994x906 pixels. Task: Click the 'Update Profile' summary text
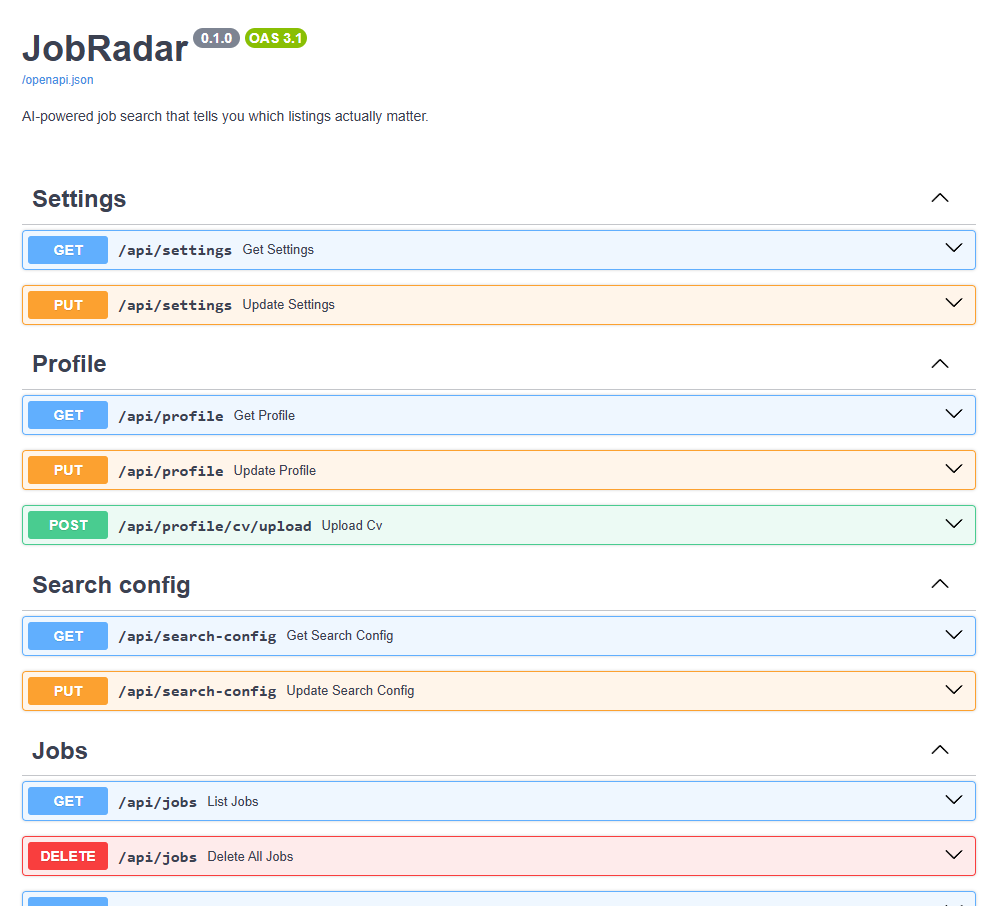coord(275,470)
